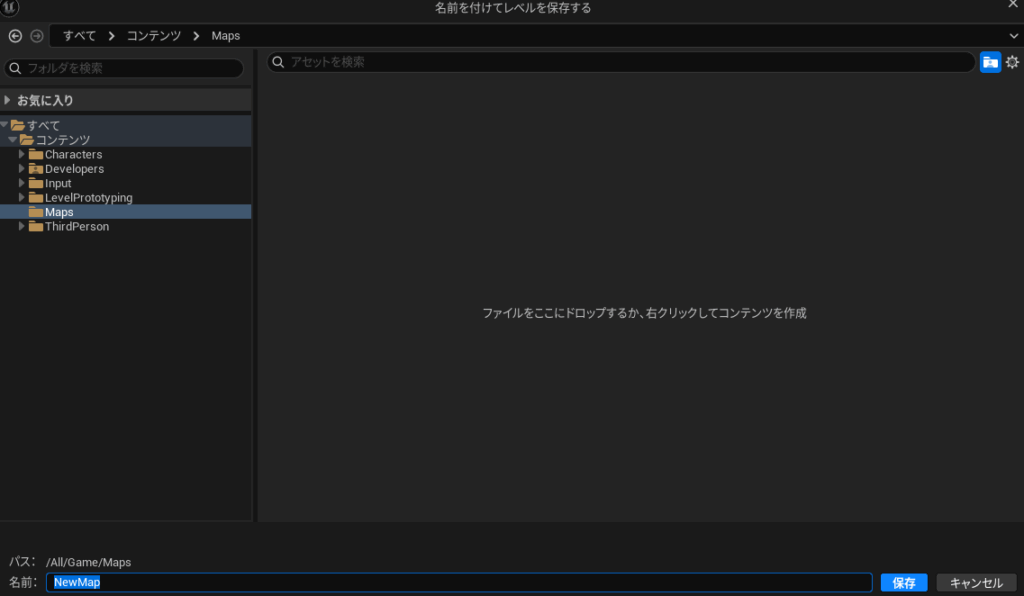Click the Unreal Engine logo icon
This screenshot has height=596, width=1024.
point(10,9)
